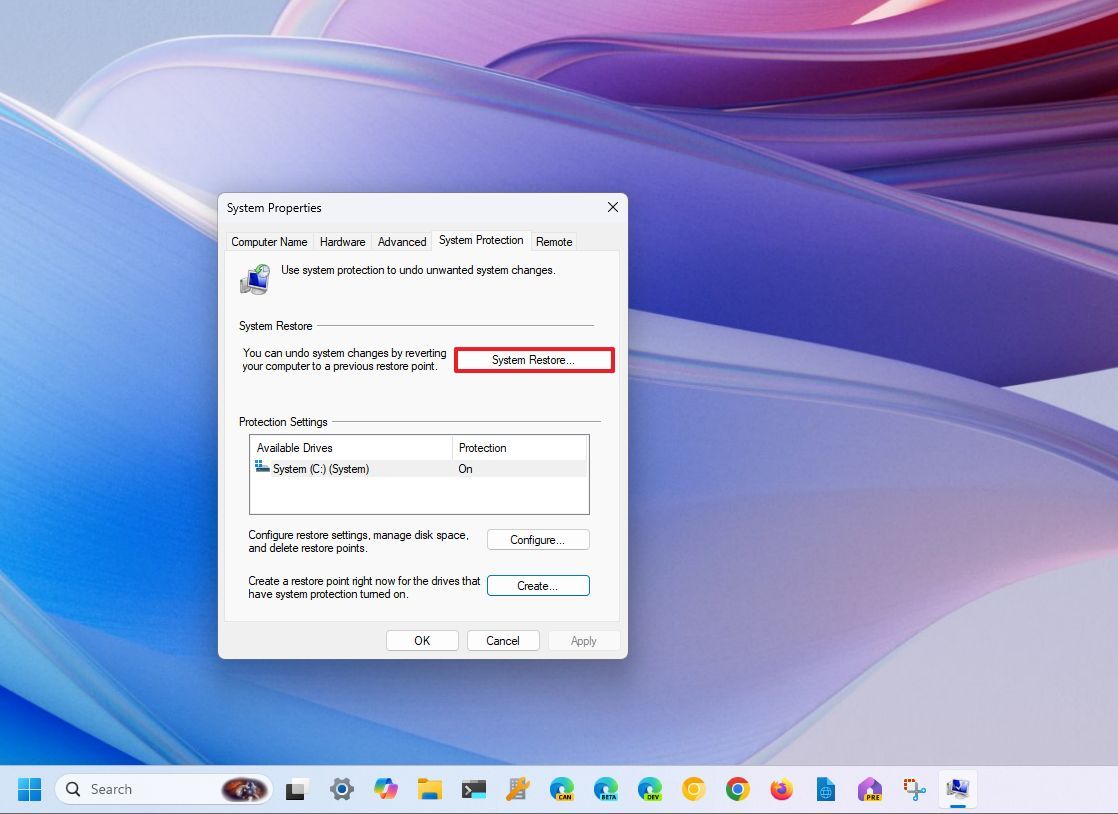Click the System Restore button
This screenshot has width=1118, height=814.
coord(534,360)
